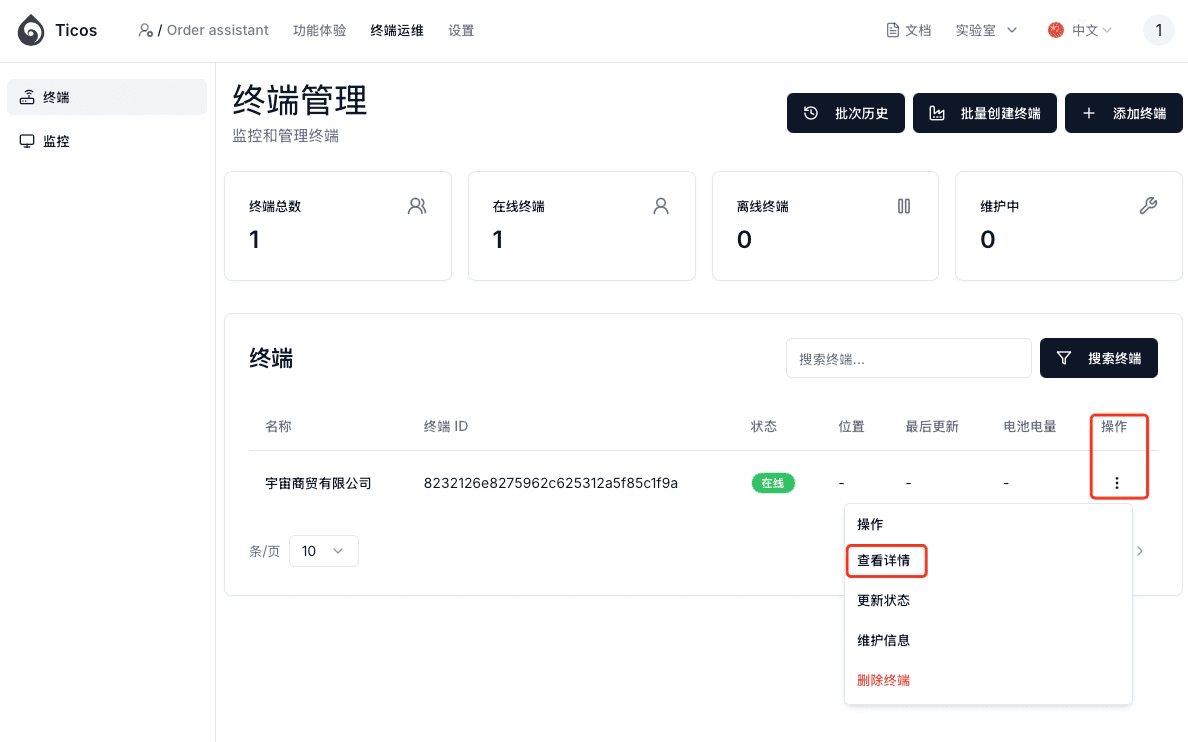Choose 更新状态 in the actions menu

click(x=884, y=601)
